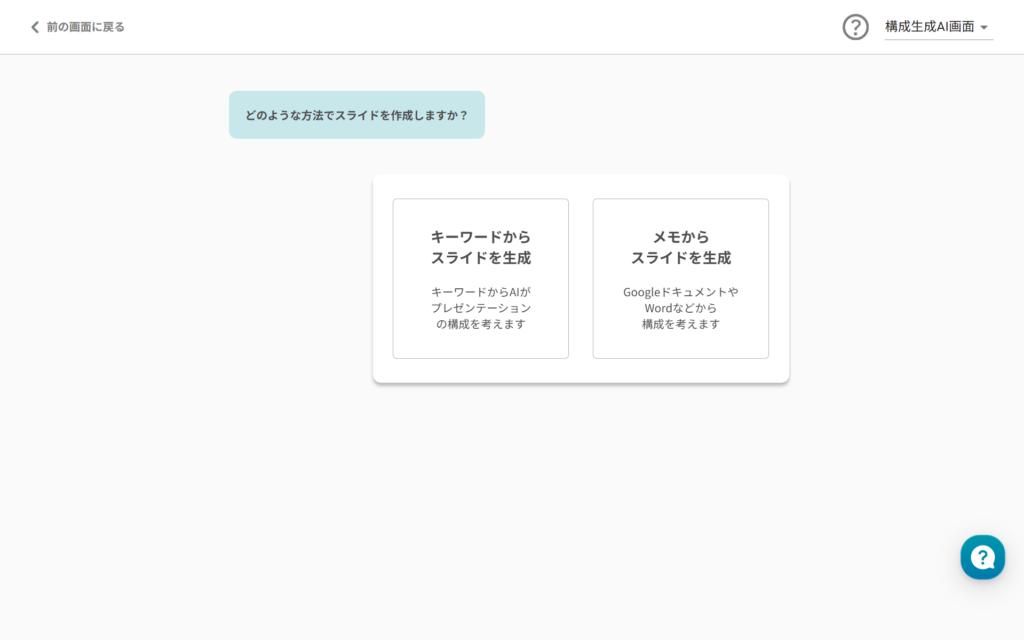Click the dropdown caret beside 構成生成AI画面

pyautogui.click(x=984, y=27)
